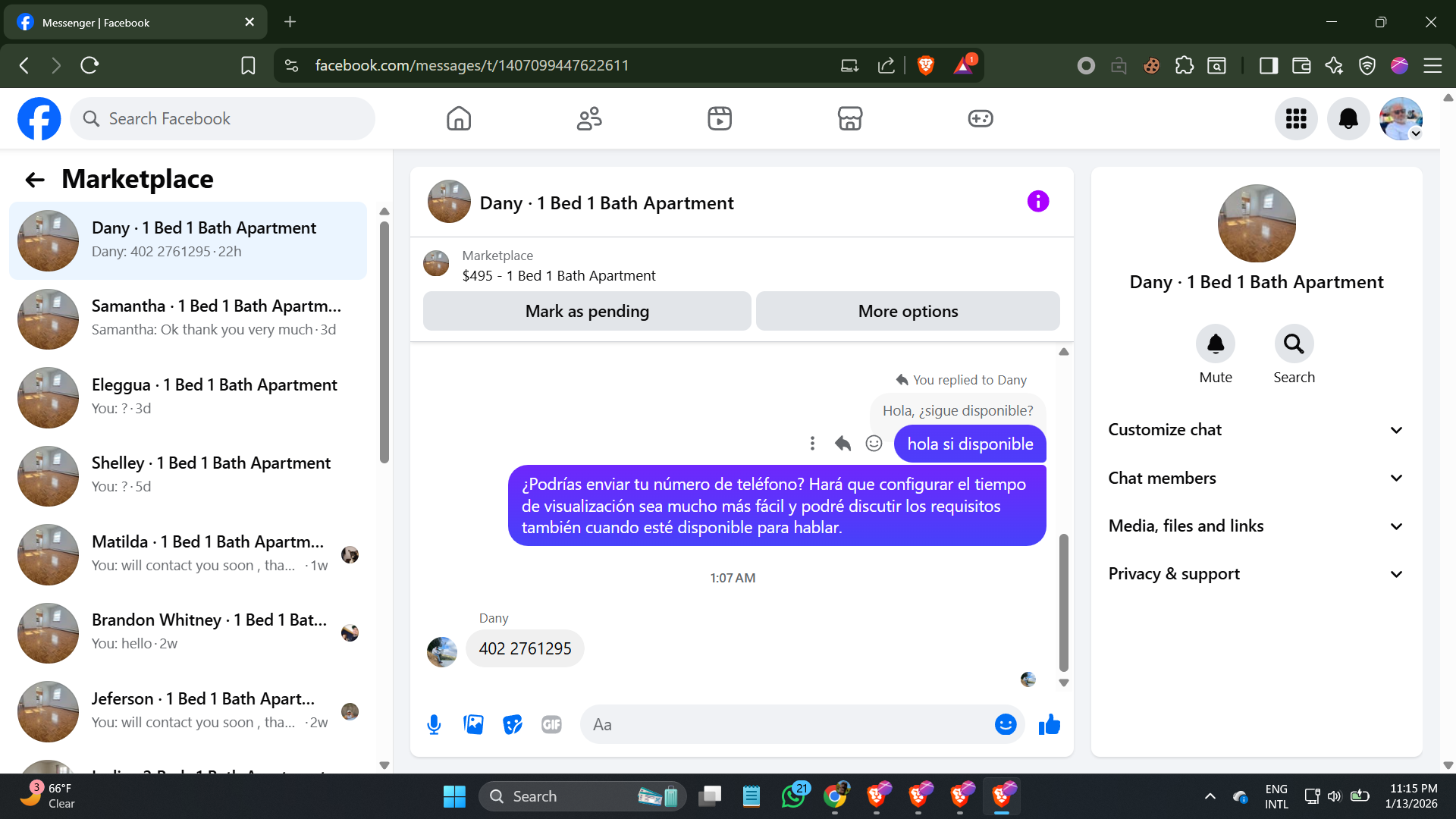Open conversation information purple icon

(x=1037, y=202)
